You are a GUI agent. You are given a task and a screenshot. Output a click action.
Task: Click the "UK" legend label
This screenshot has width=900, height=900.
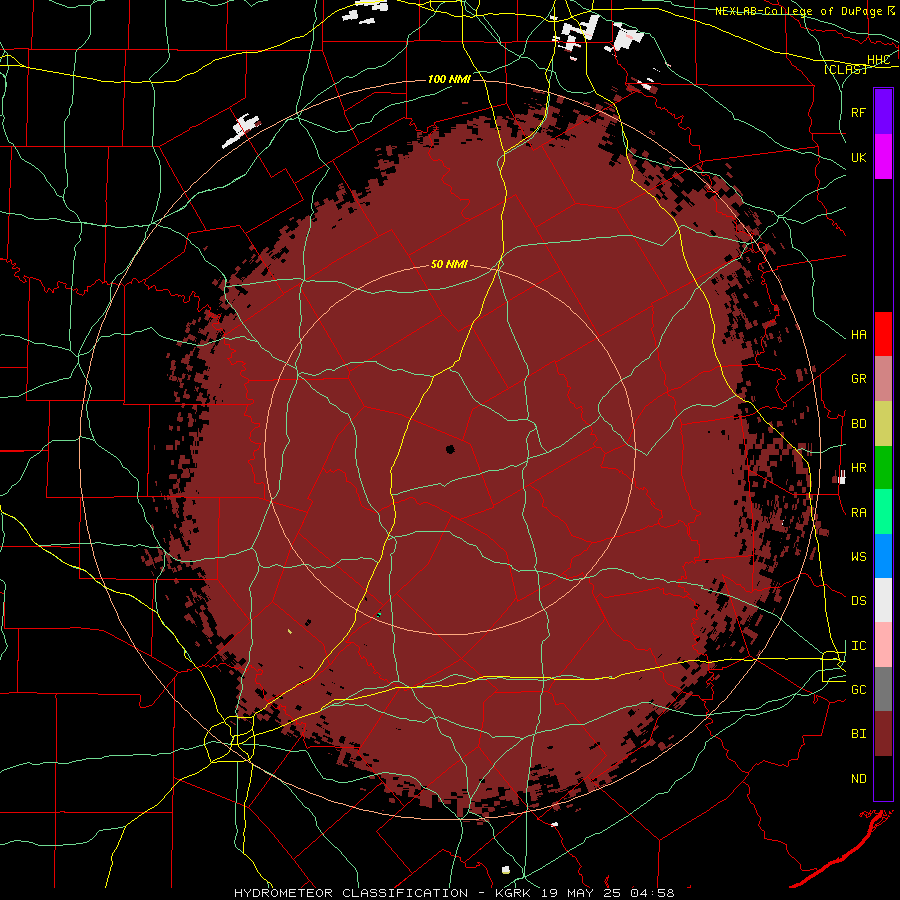tap(858, 157)
